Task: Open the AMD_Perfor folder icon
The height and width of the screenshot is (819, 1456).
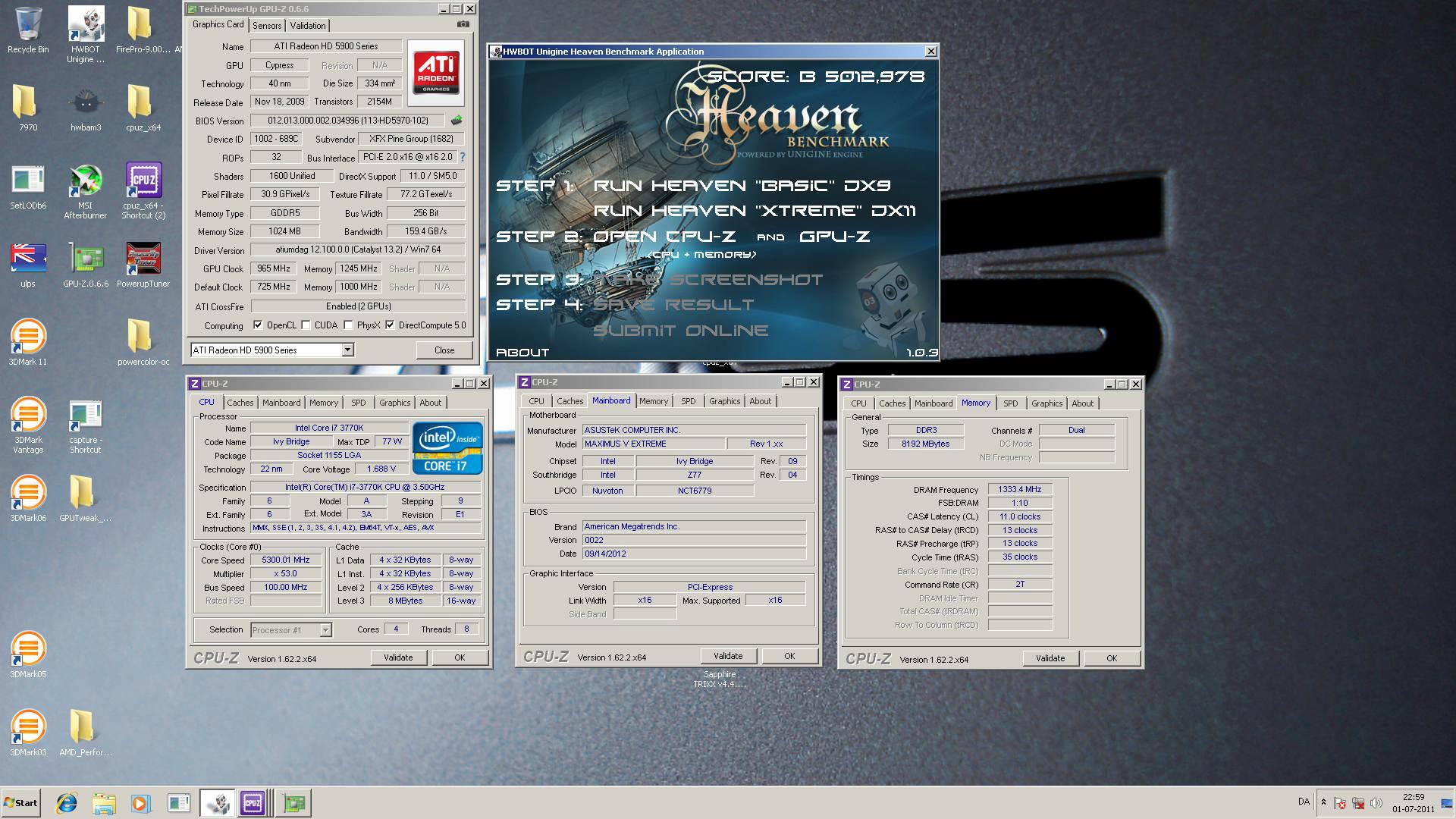Action: pos(85,733)
